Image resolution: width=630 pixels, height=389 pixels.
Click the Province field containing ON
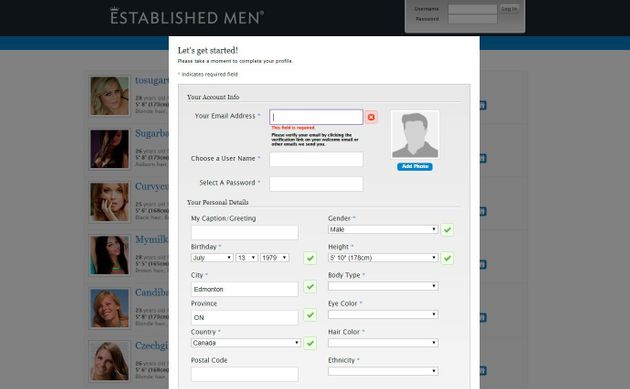245,317
